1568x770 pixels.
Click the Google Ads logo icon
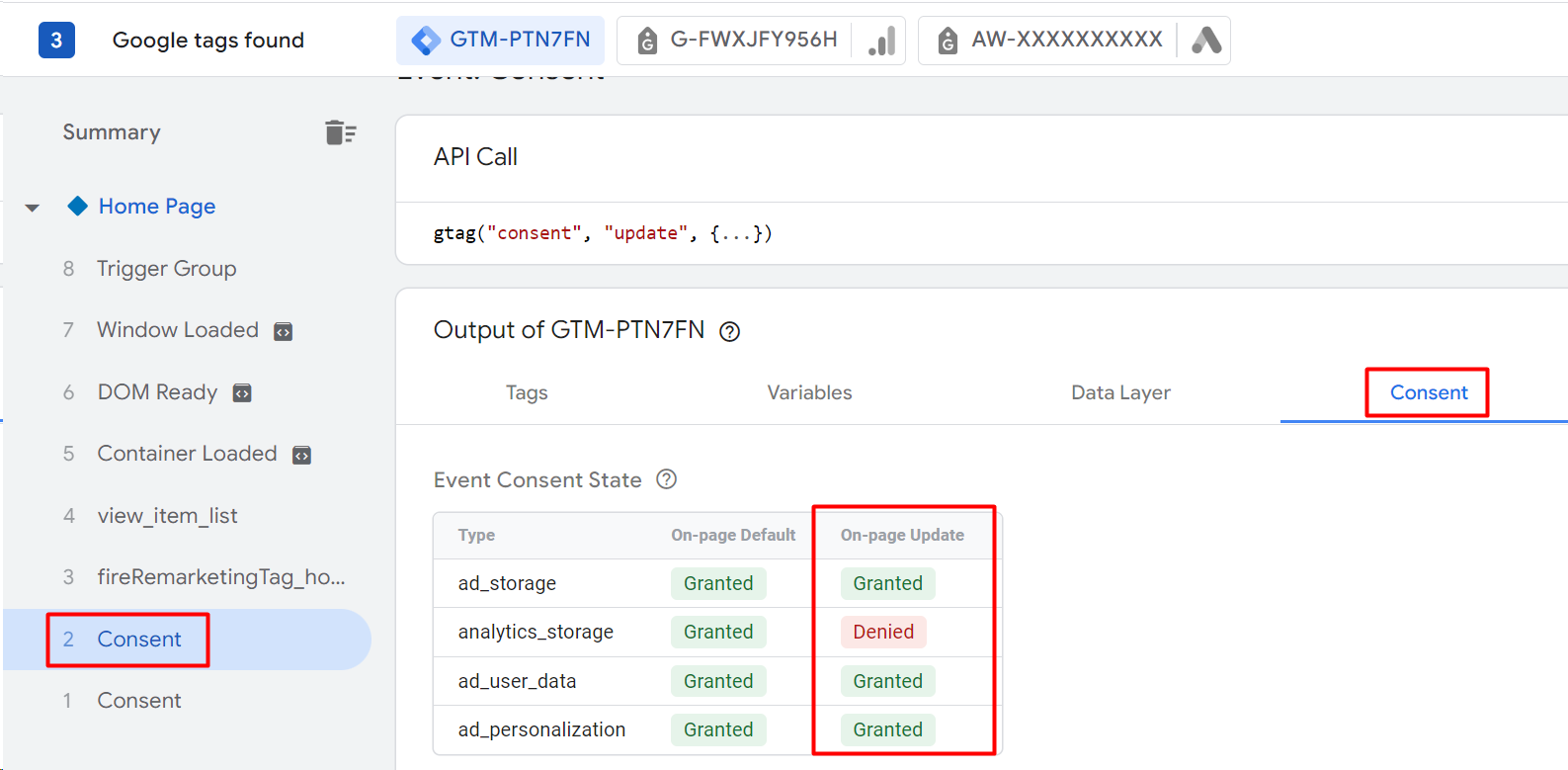pyautogui.click(x=1205, y=41)
